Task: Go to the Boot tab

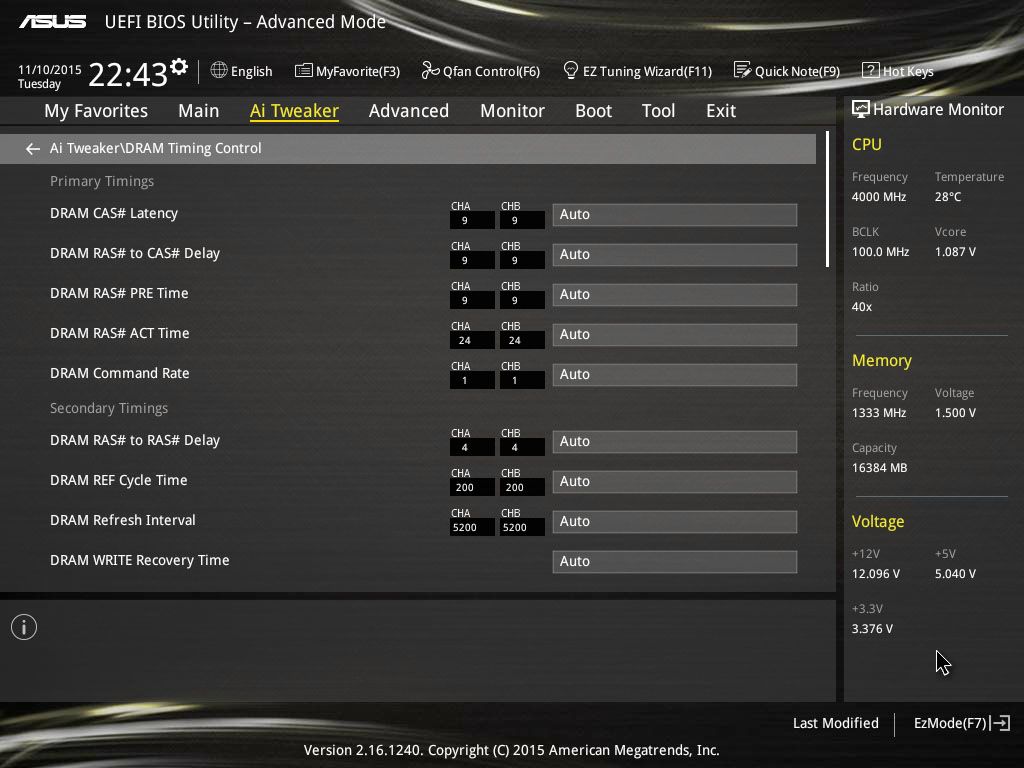Action: coord(593,111)
